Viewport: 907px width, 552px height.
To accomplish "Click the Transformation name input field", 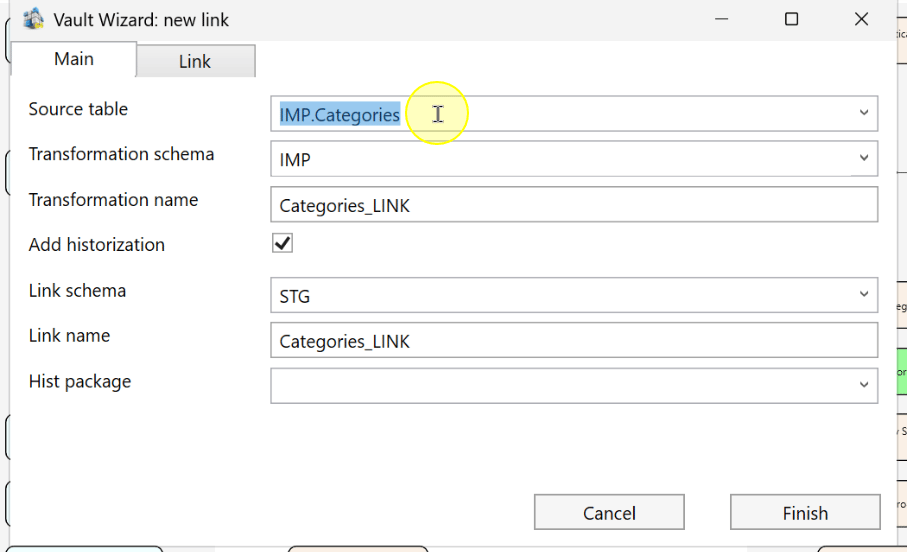I will (574, 204).
